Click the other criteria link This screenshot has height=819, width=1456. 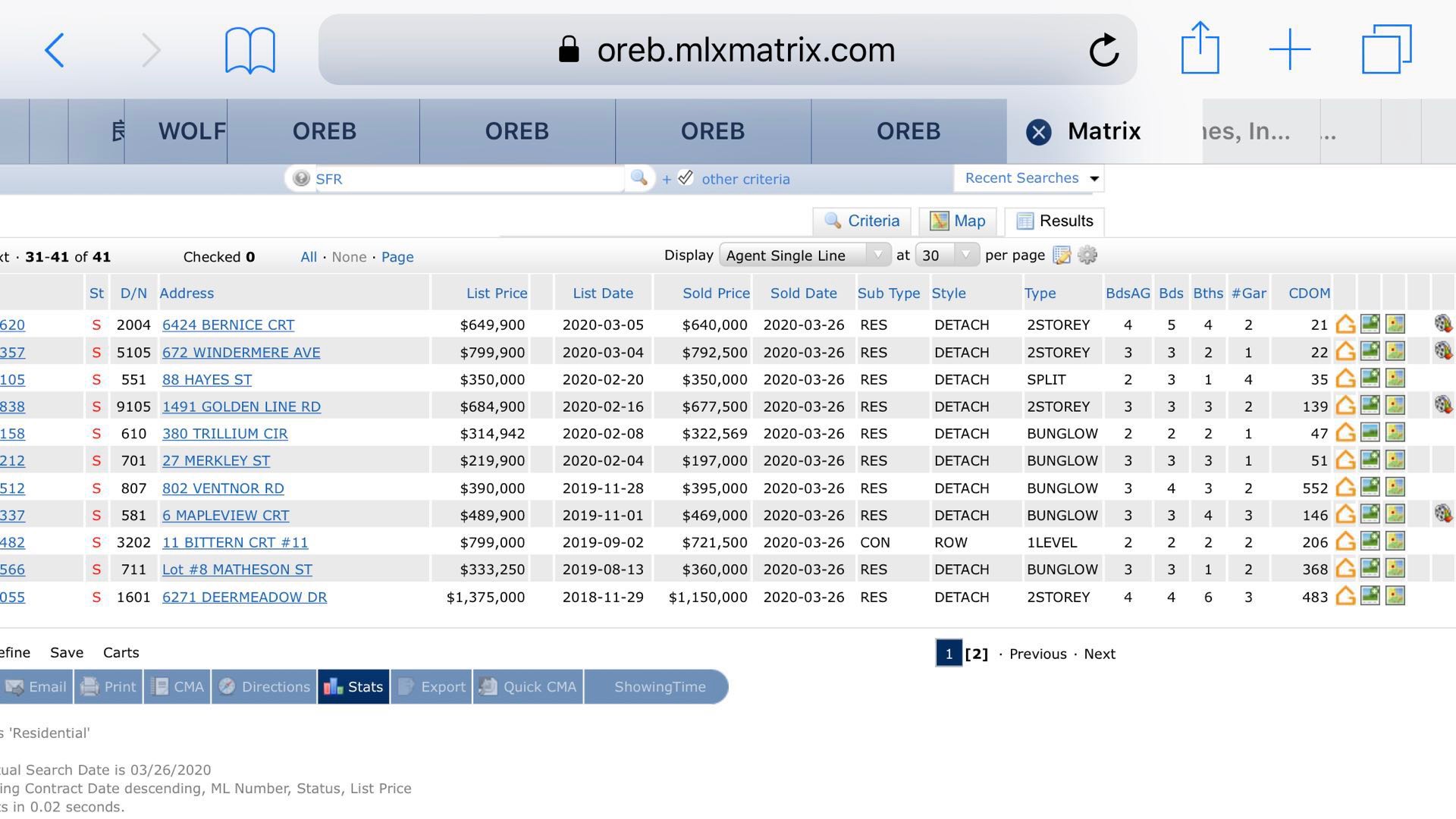pos(745,179)
